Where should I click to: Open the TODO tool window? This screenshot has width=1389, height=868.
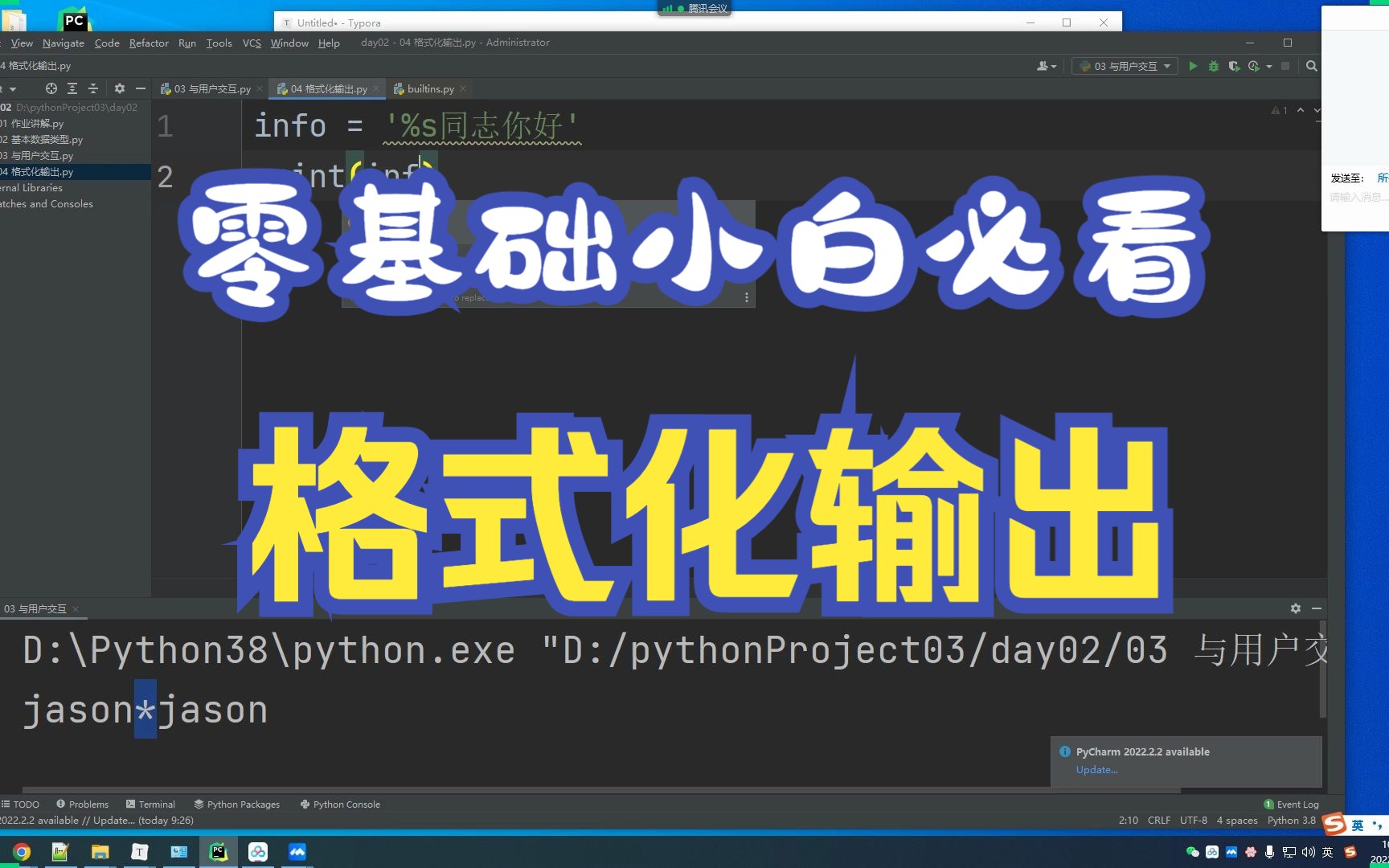click(21, 804)
